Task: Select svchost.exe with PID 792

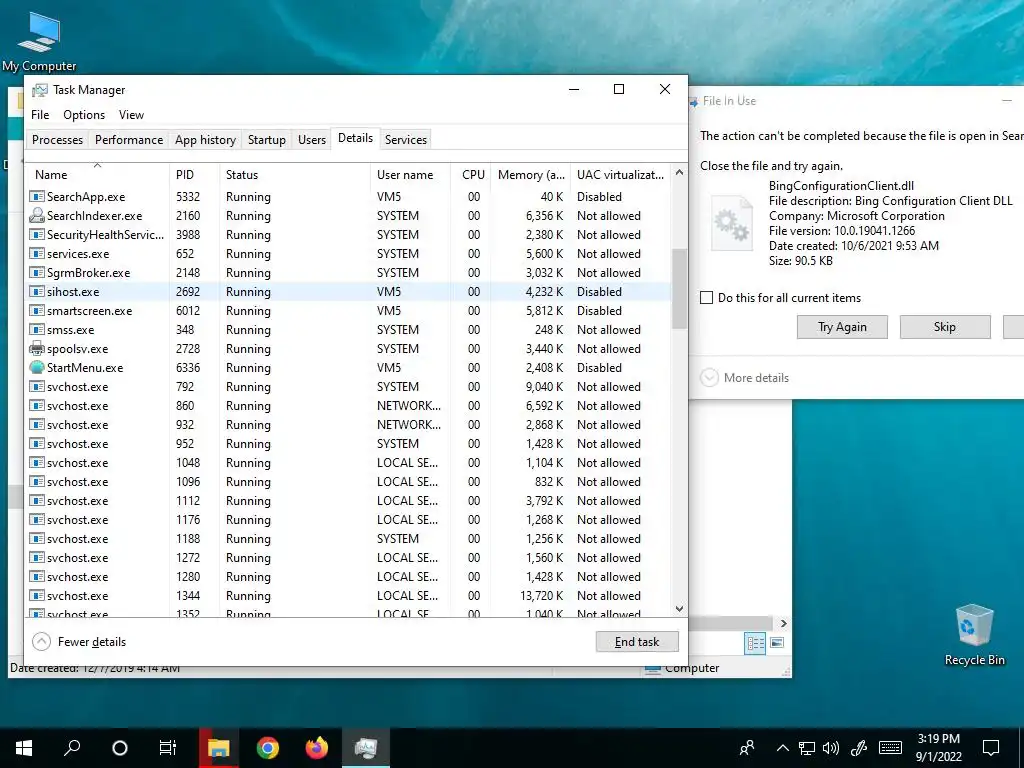Action: click(349, 387)
